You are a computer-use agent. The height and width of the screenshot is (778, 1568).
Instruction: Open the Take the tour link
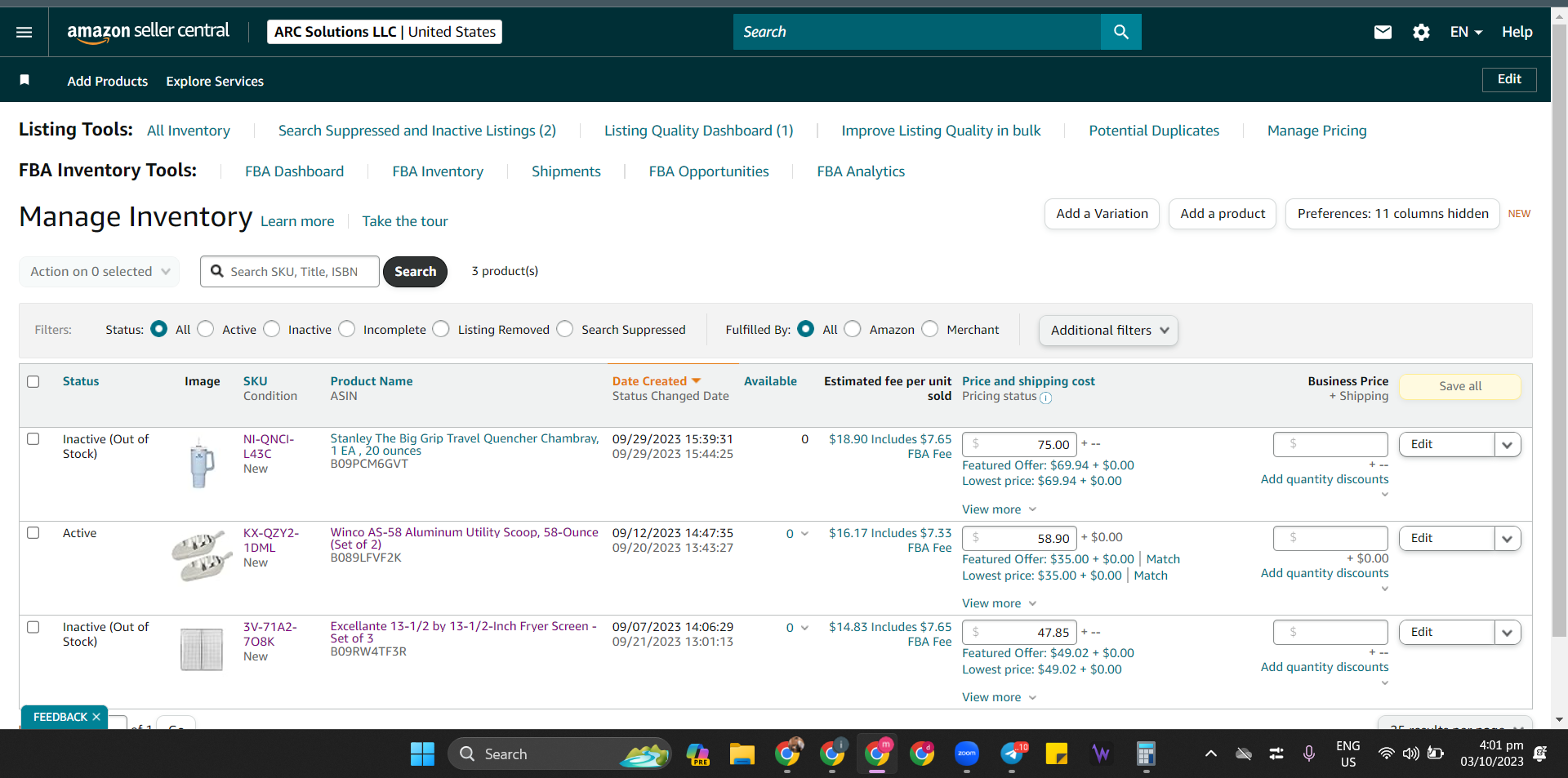[x=405, y=221]
